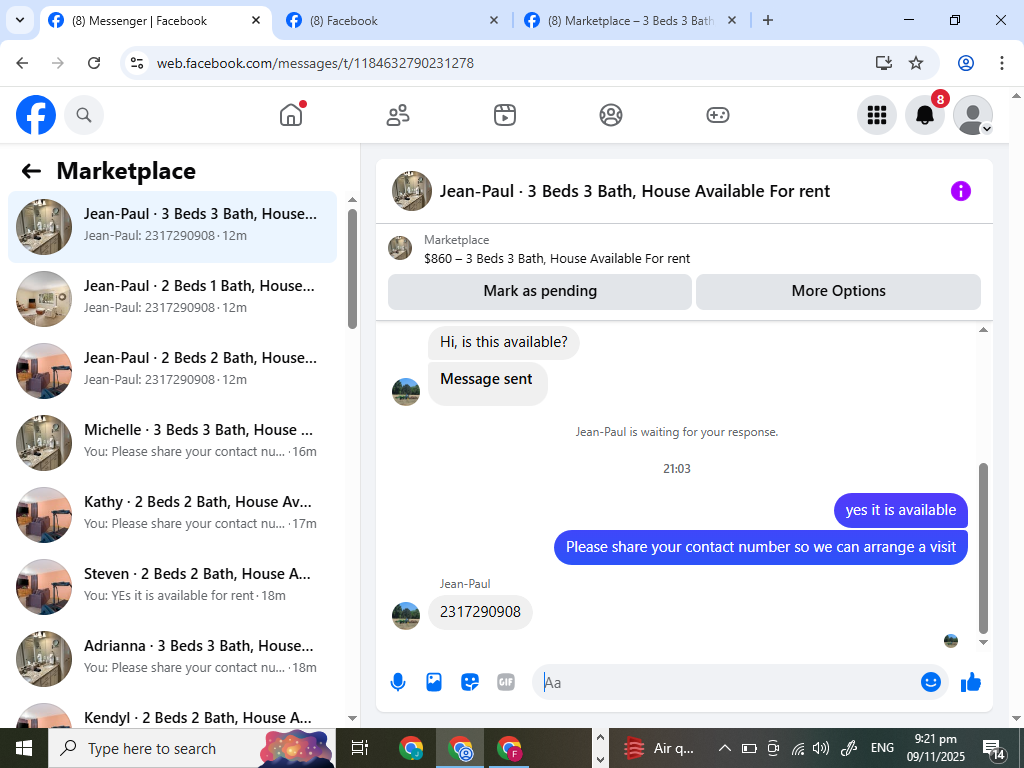Open Kendyl 2 Beds 2 Bath conversation

coord(172,713)
